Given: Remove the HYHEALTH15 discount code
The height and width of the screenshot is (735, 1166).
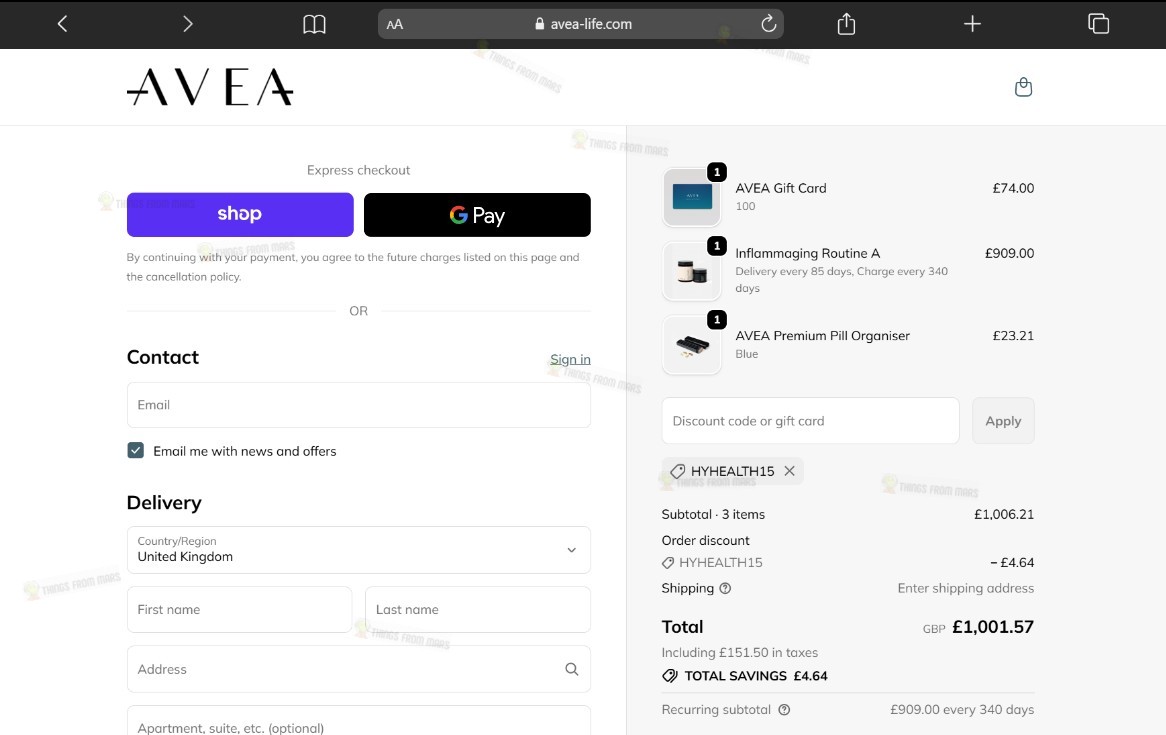Looking at the screenshot, I should point(790,471).
